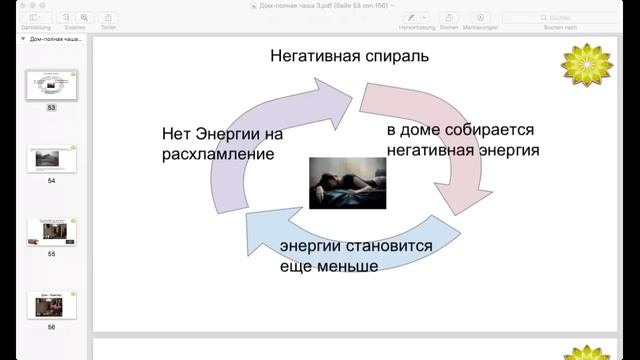This screenshot has width=640, height=360.
Task: Click the text Нет Энергии на расхламление
Action: (x=222, y=144)
